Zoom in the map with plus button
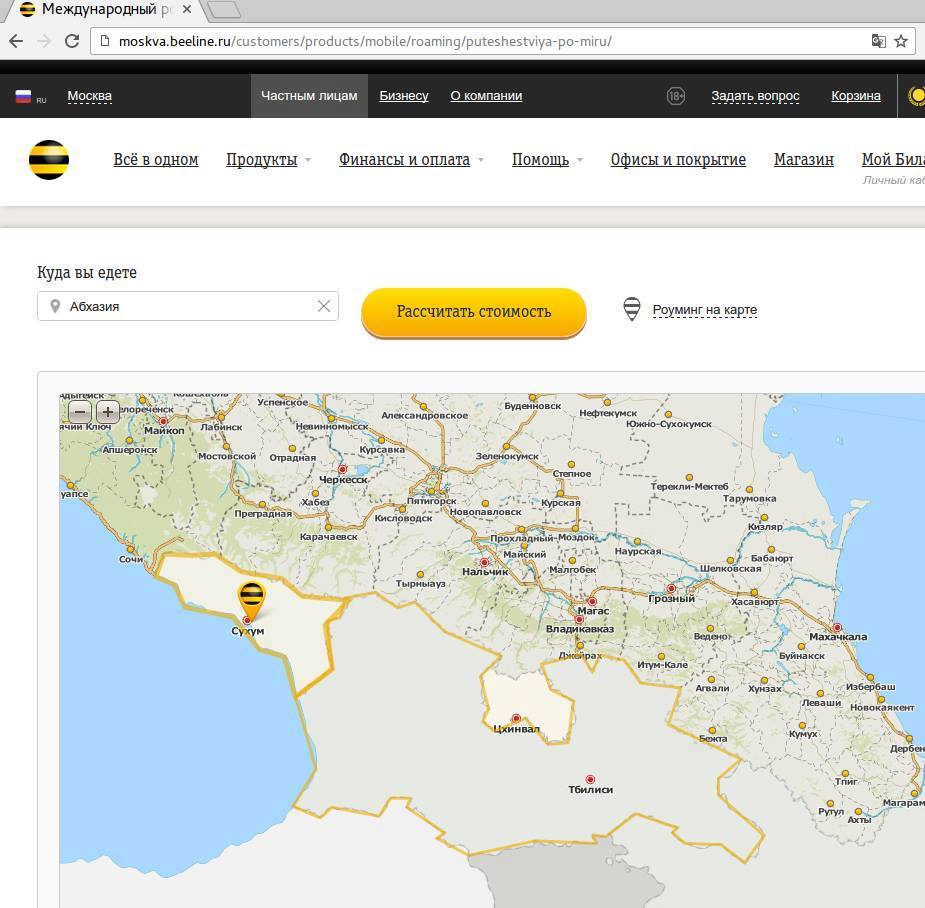 [x=107, y=412]
